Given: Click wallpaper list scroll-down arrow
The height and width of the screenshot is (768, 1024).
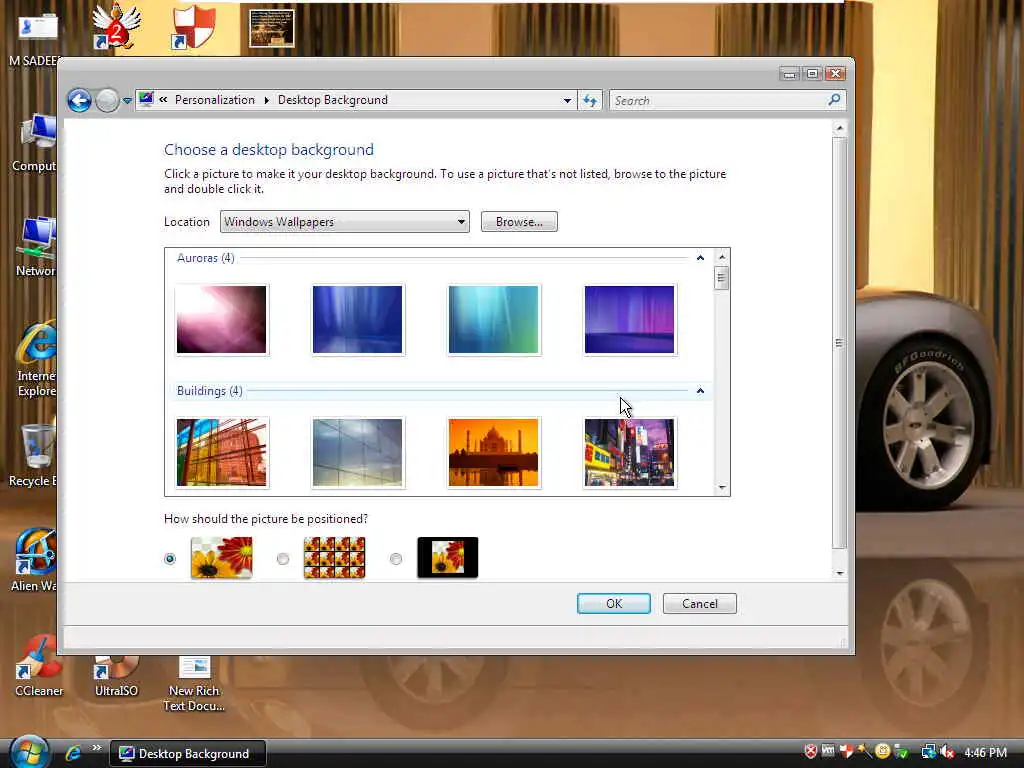Looking at the screenshot, I should (722, 487).
